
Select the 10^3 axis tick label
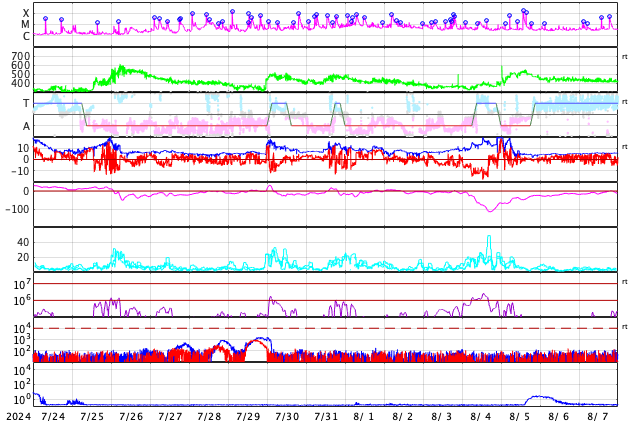coord(22,340)
